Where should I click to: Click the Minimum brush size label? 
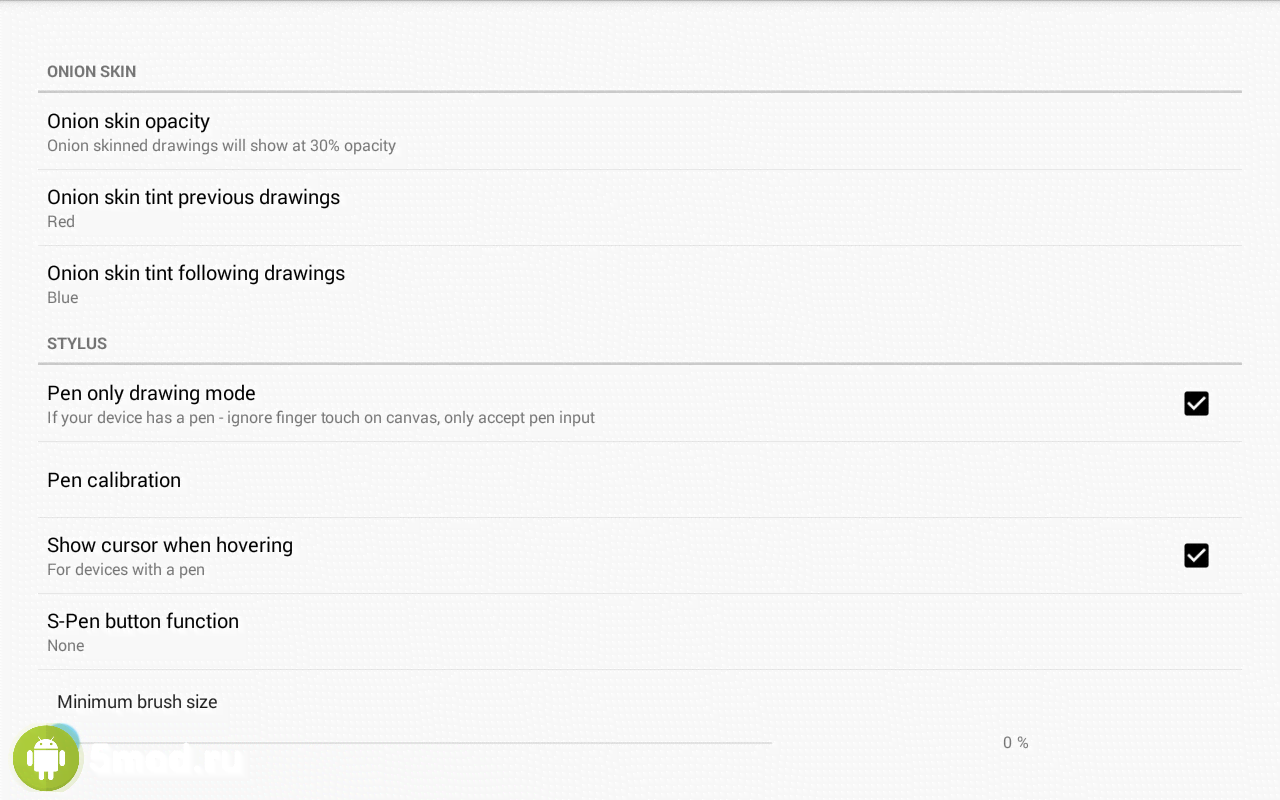pos(137,702)
